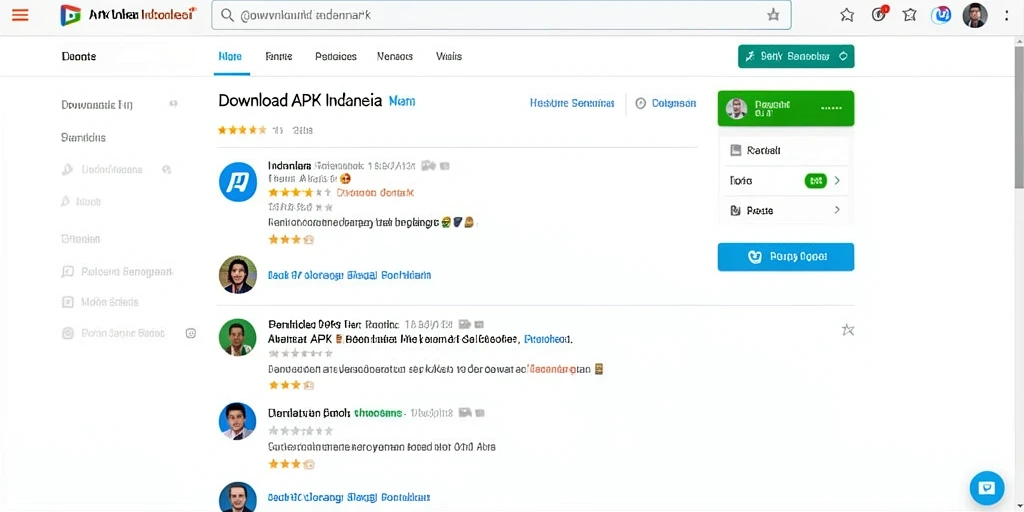The image size is (1024, 512).
Task: Click the blue round app icon with white logo
Action: (x=238, y=182)
